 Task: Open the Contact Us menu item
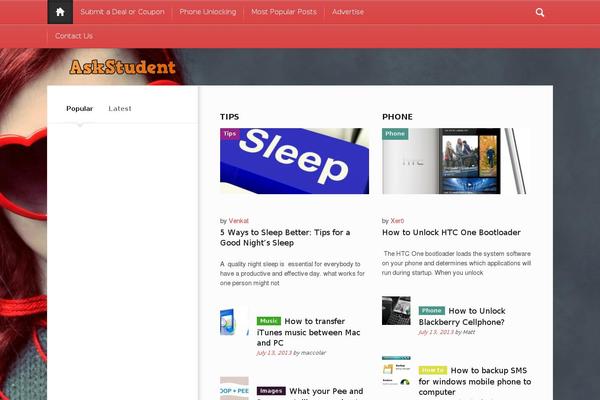point(73,36)
